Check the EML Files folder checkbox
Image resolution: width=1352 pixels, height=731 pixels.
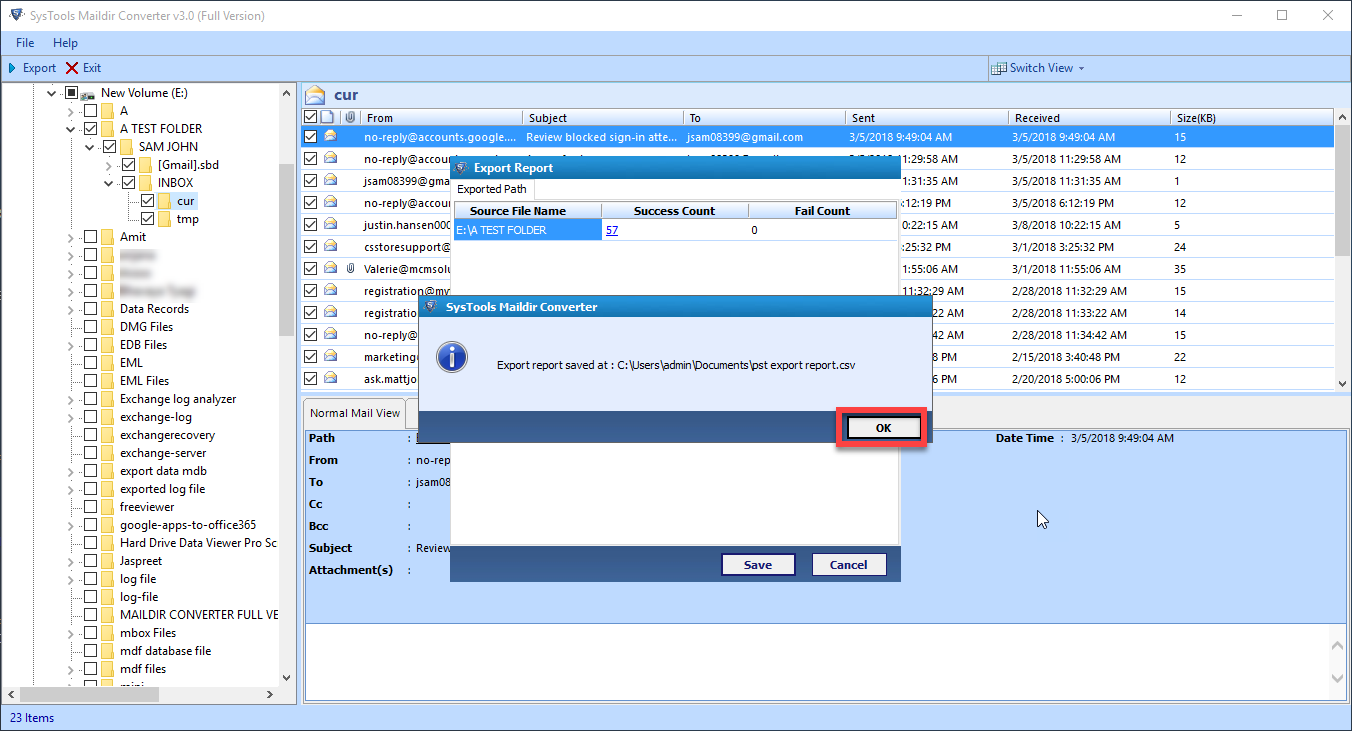91,381
